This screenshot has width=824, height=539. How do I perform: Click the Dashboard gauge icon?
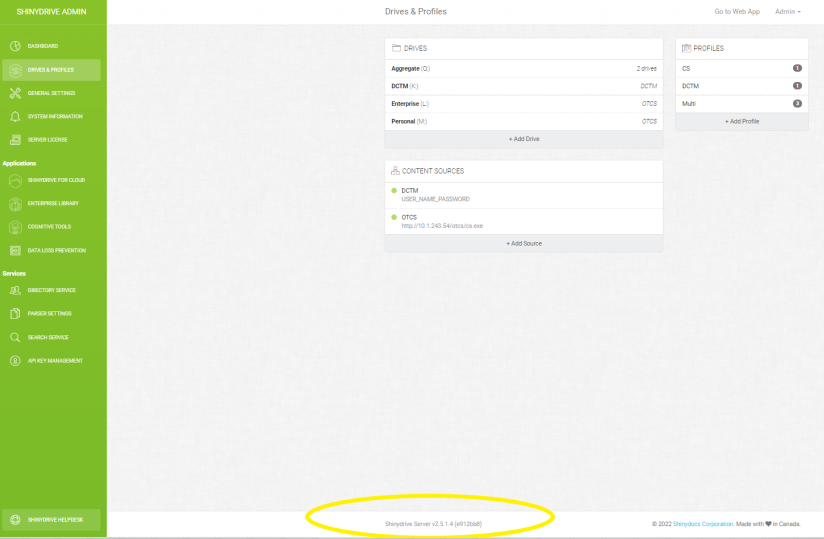pyautogui.click(x=15, y=46)
